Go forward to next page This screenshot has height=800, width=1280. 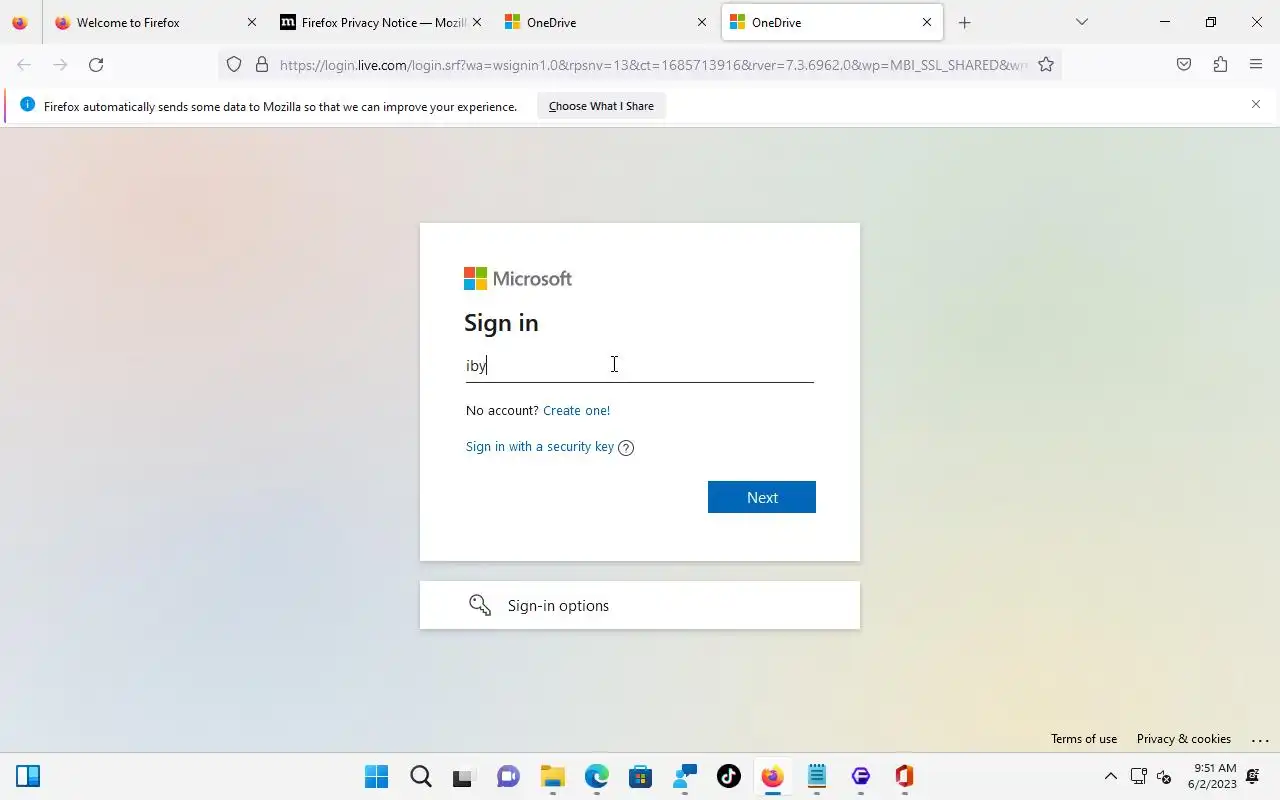tap(60, 65)
